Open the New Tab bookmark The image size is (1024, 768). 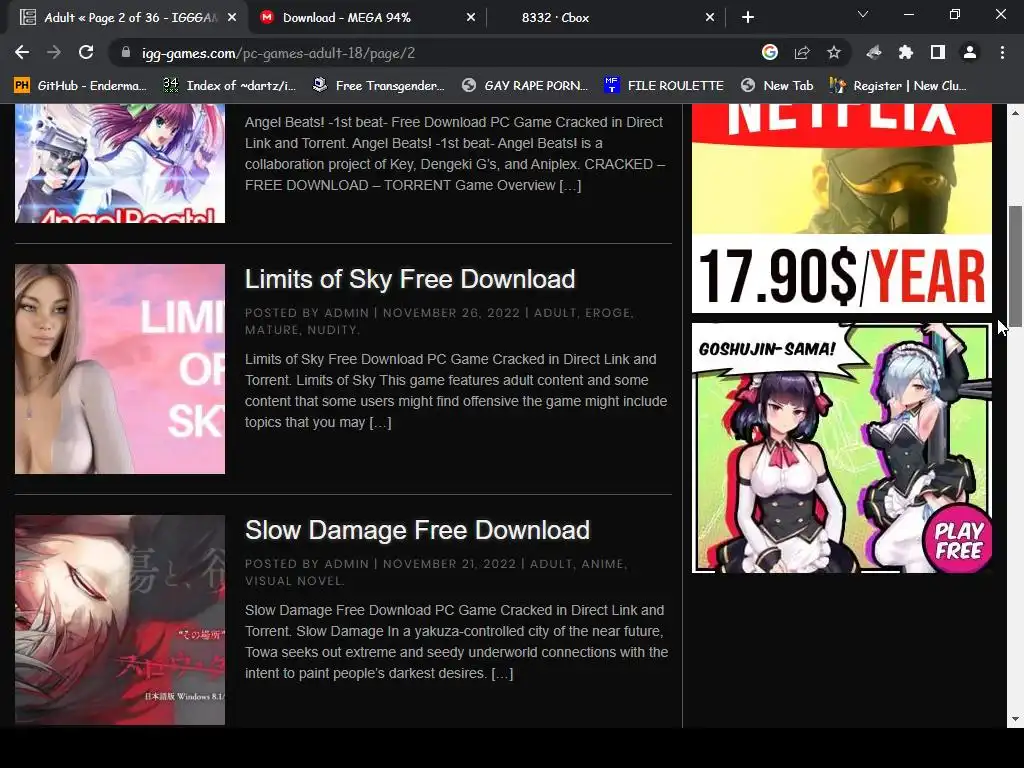(777, 86)
